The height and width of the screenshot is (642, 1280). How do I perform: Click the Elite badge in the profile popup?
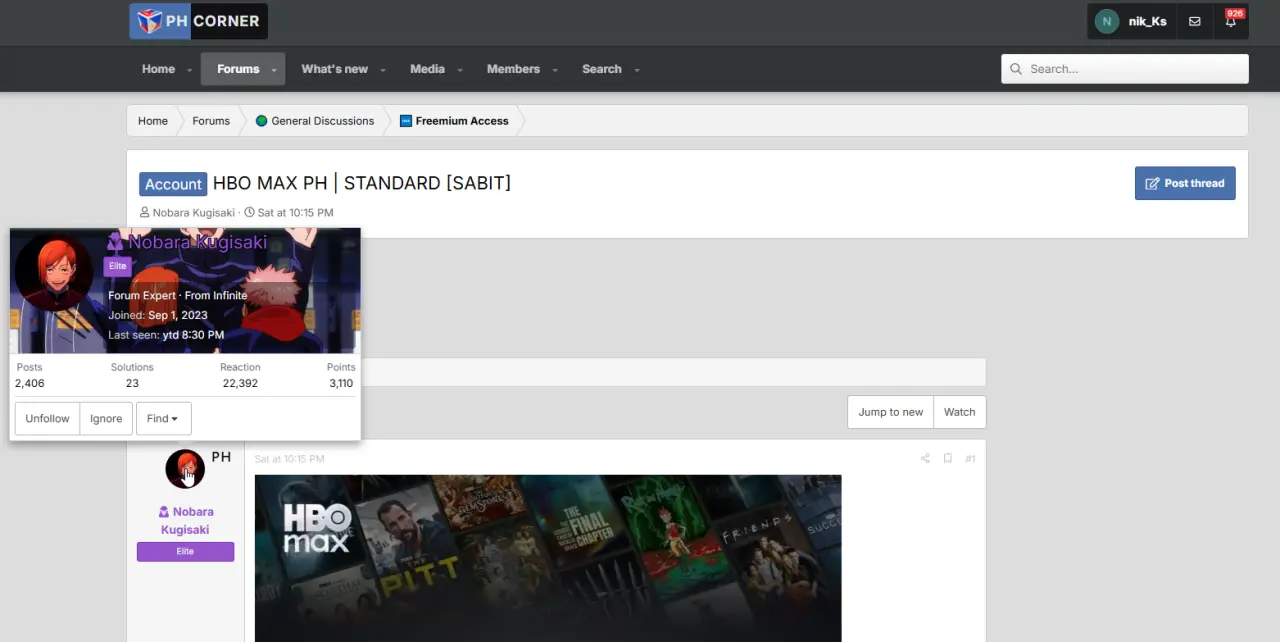point(118,266)
